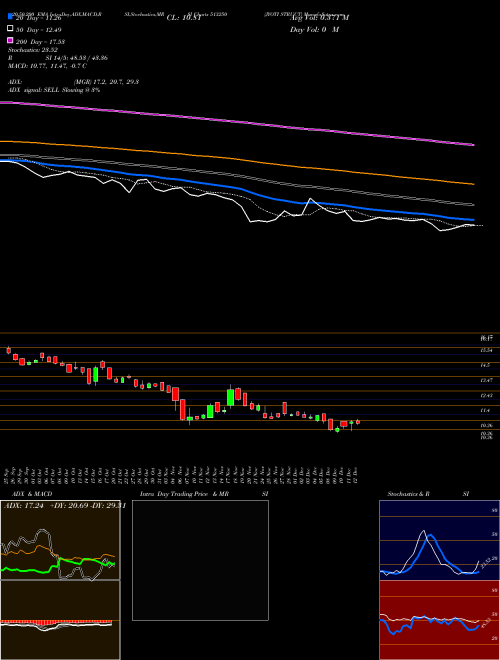Screen dimensions: 500x660
Task: Click the 14.5 price axis label
Action: [485, 365]
